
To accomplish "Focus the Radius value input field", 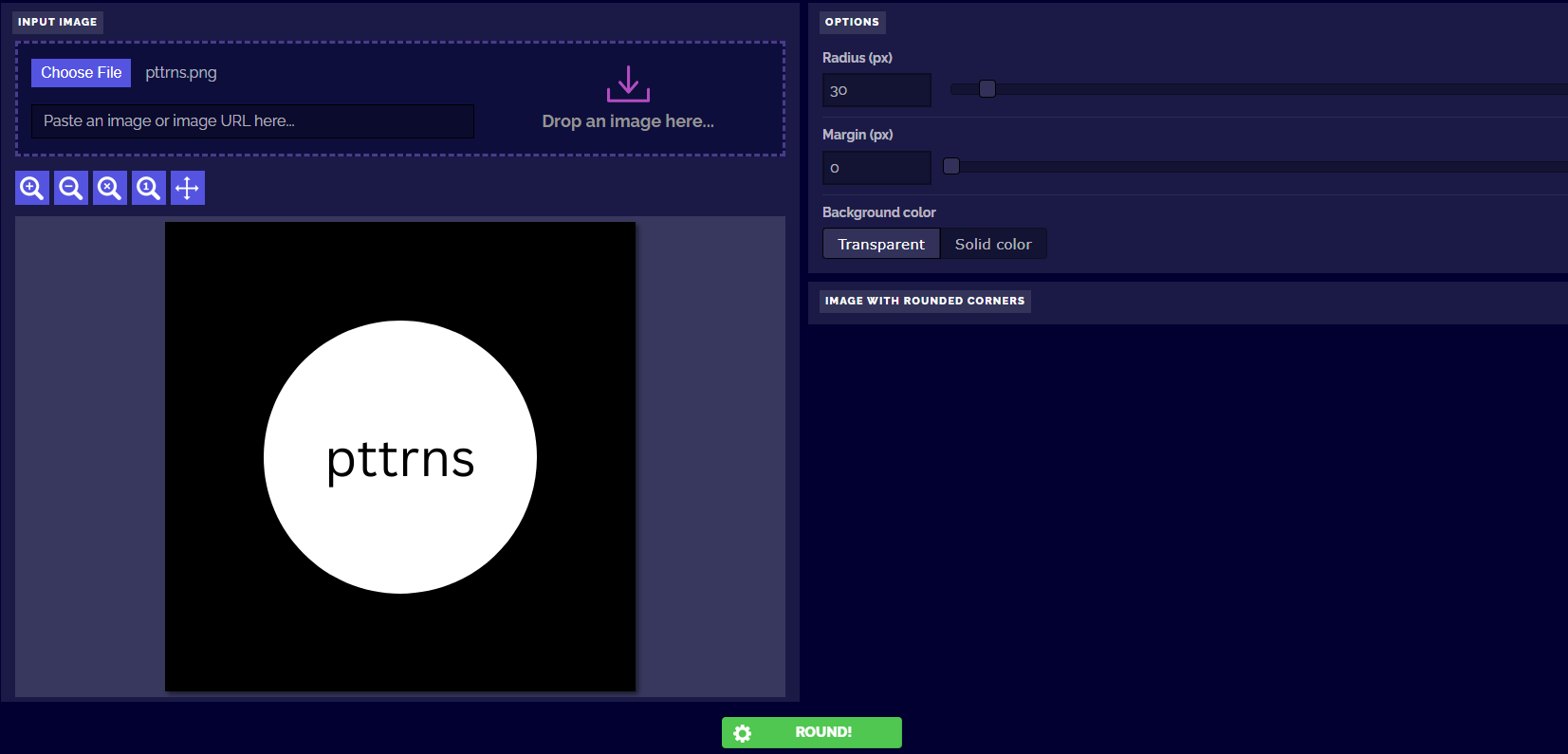I will [x=876, y=90].
